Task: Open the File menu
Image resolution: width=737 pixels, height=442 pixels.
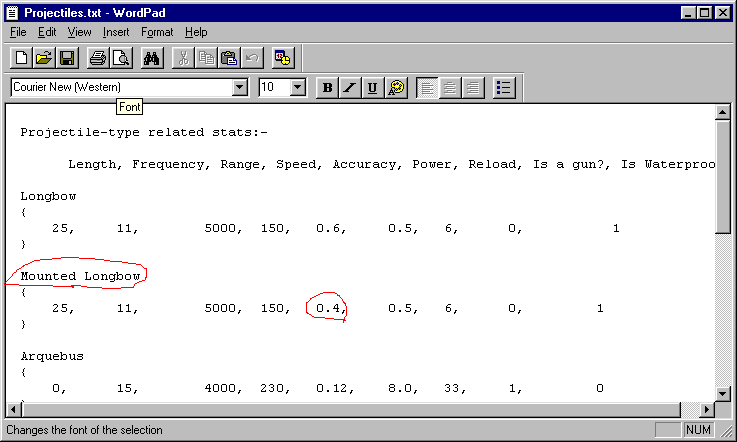Action: [x=18, y=32]
